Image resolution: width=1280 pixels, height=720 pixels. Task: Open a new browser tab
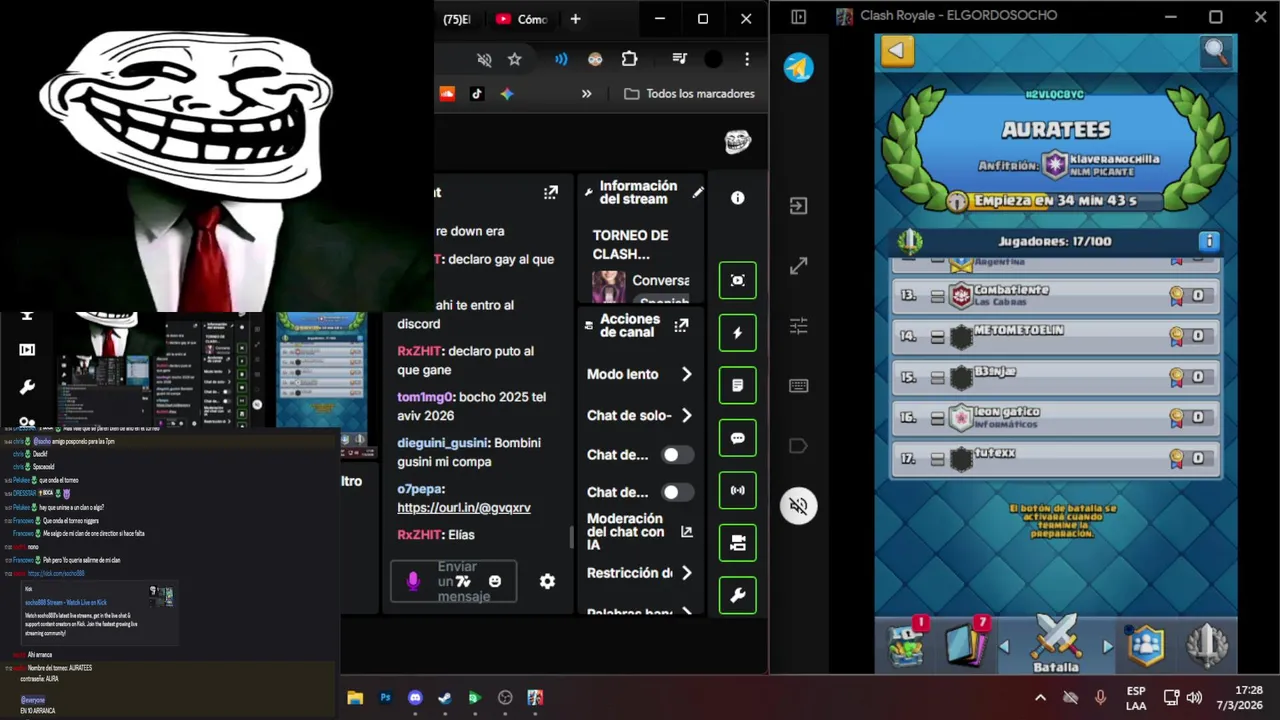(x=575, y=19)
